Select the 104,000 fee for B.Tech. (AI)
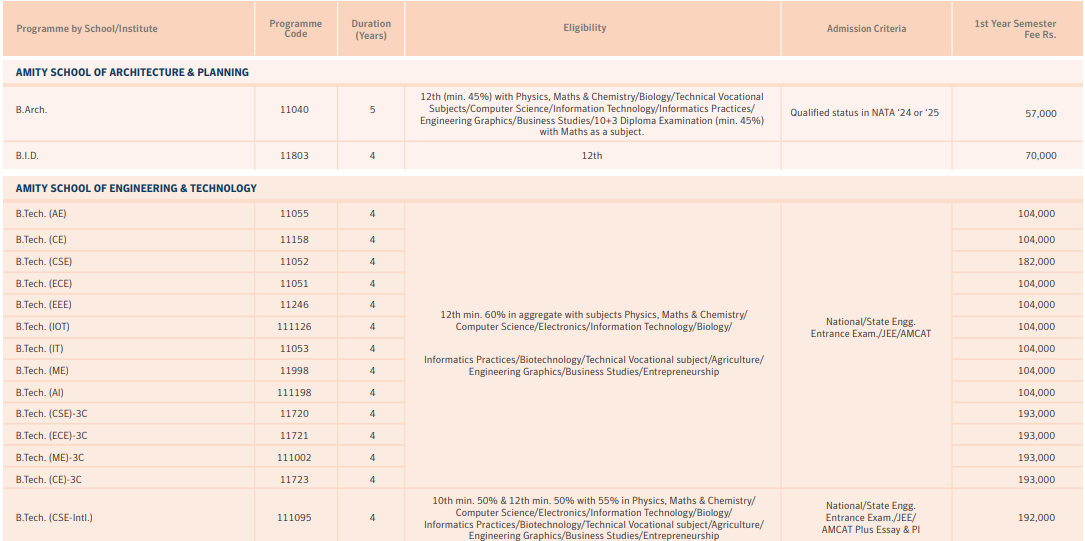The image size is (1085, 541). 1037,392
